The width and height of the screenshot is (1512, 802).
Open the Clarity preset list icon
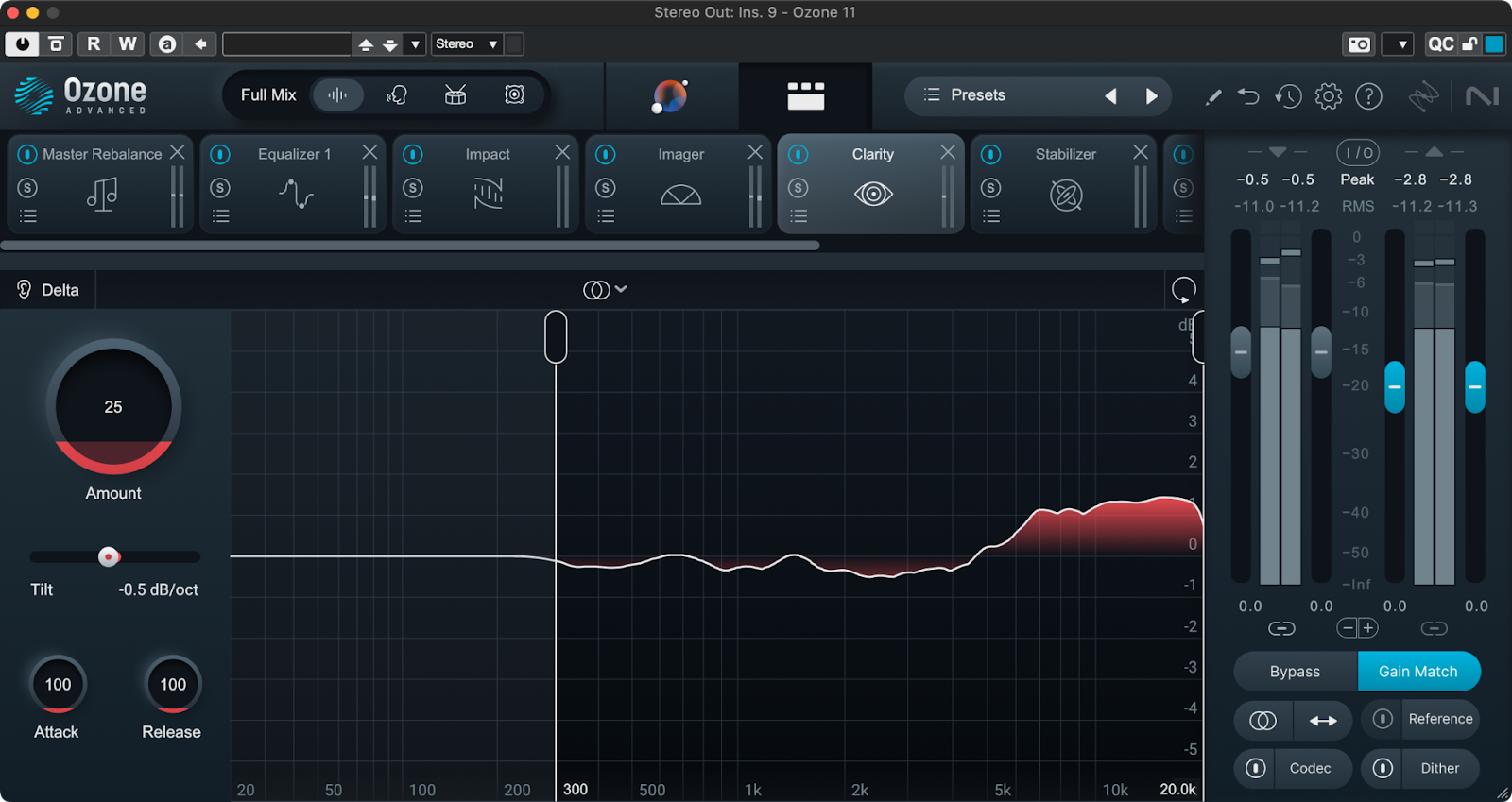click(x=799, y=216)
